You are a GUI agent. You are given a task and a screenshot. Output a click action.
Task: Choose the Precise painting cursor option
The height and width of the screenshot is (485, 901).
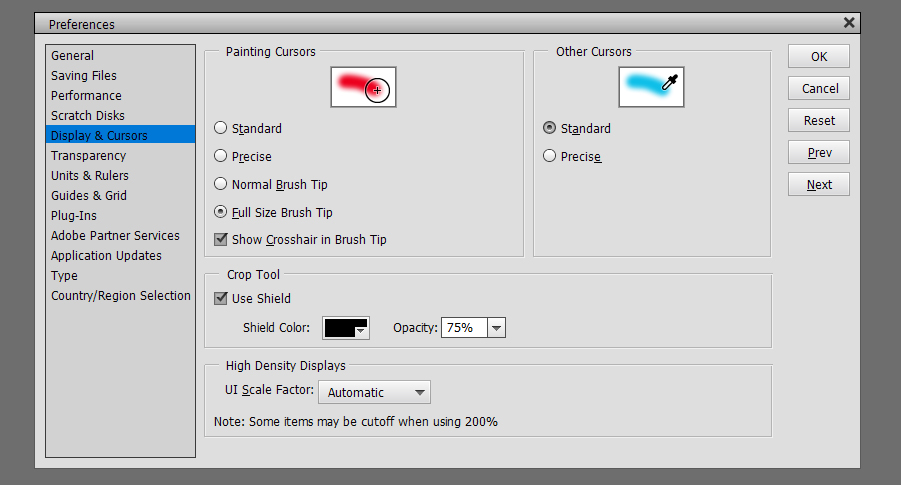click(221, 156)
